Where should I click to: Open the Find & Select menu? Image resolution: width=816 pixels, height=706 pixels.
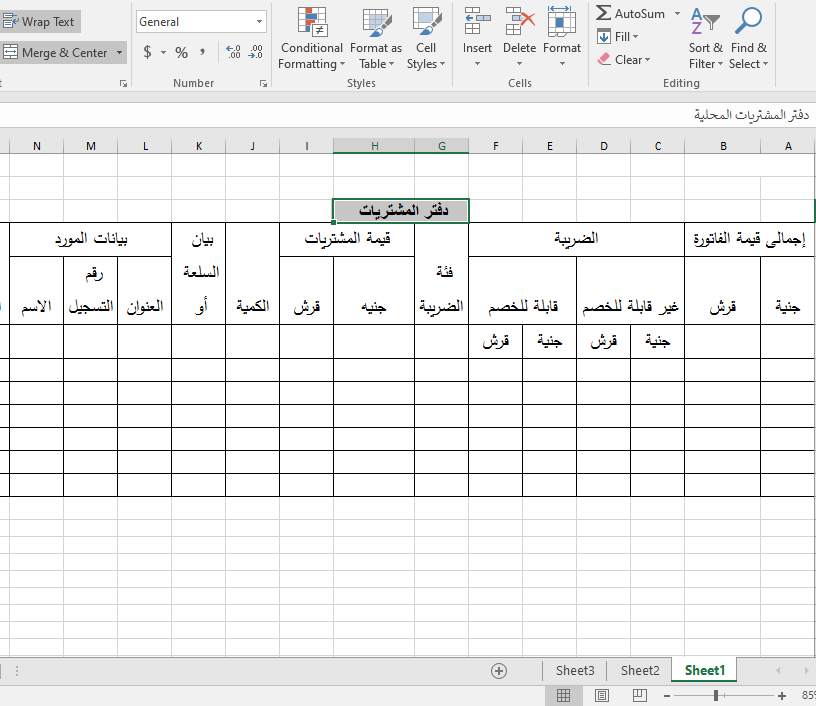coord(748,40)
